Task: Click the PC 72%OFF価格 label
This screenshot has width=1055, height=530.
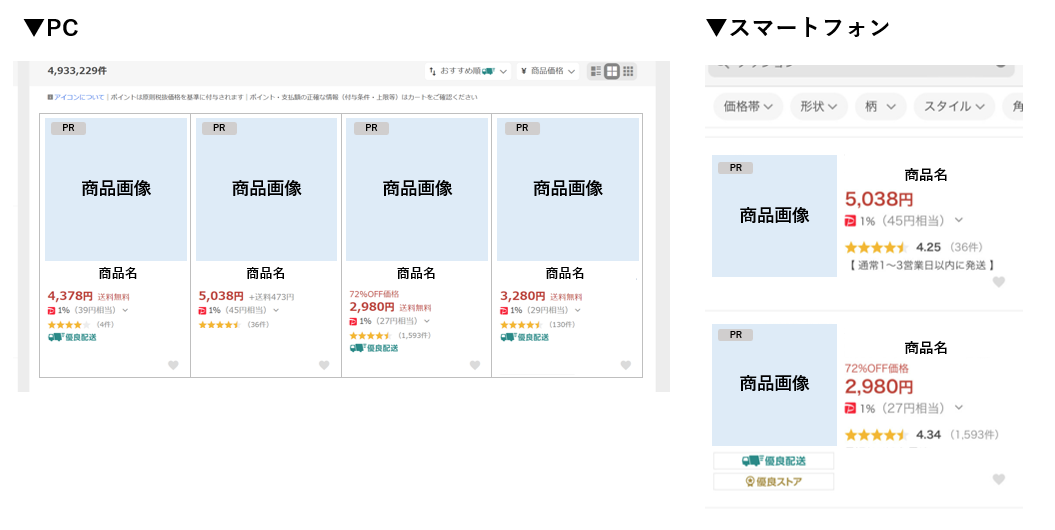Action: [374, 294]
